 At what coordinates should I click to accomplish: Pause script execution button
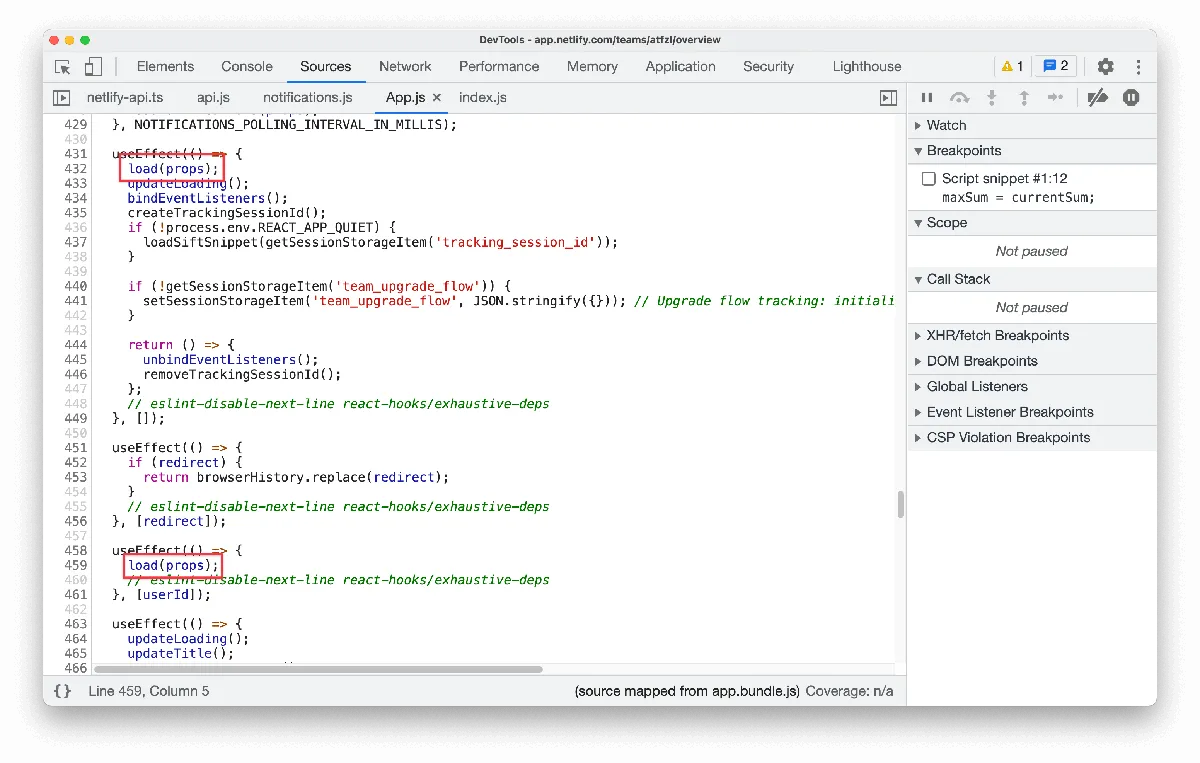pos(927,98)
